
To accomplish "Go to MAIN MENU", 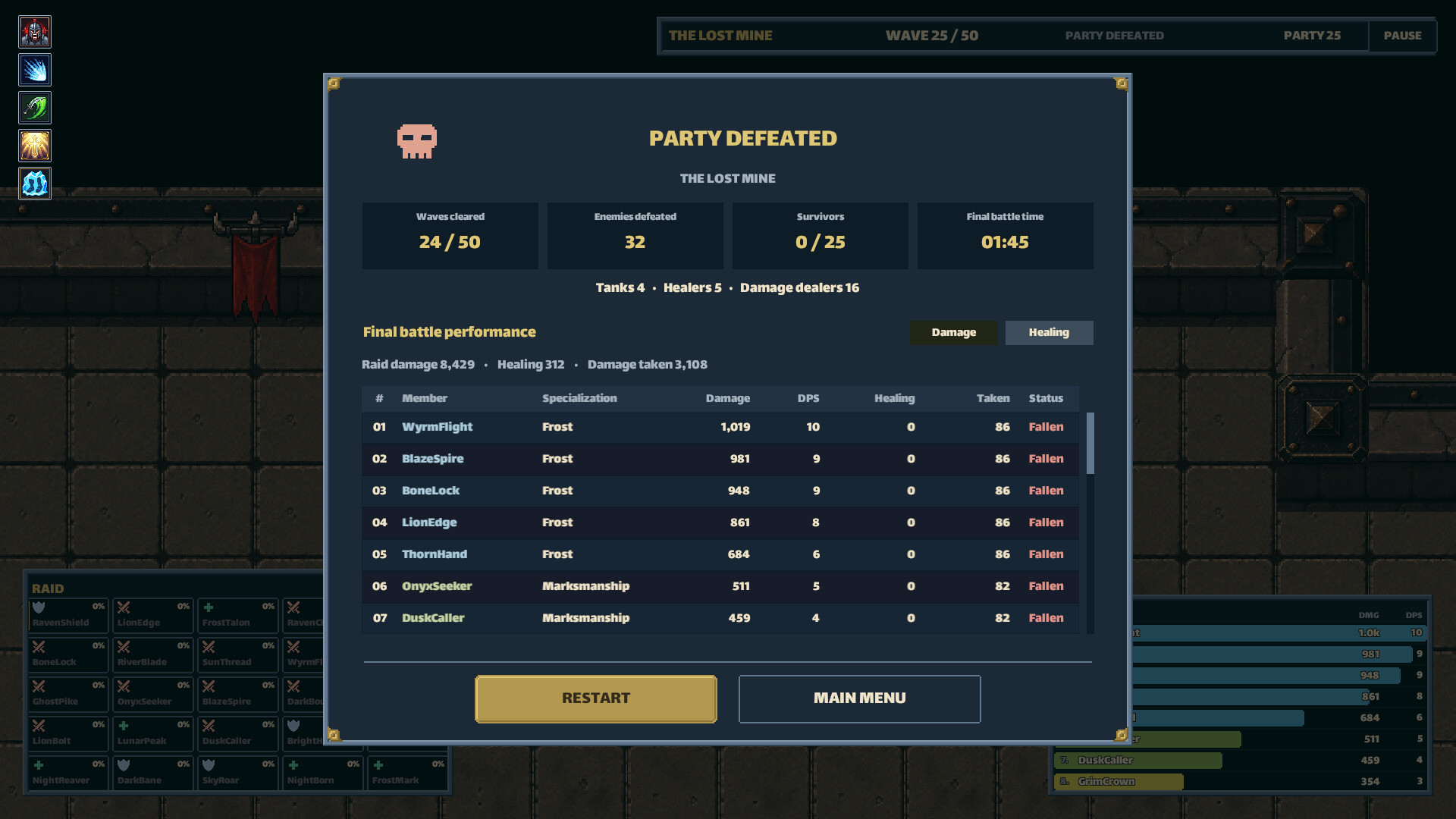I will coord(859,698).
